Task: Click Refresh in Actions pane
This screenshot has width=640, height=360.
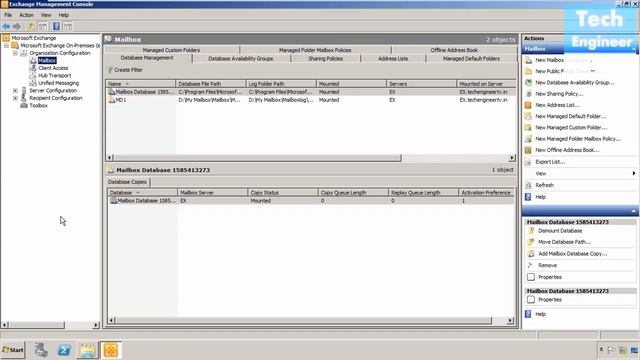Action: pos(544,185)
